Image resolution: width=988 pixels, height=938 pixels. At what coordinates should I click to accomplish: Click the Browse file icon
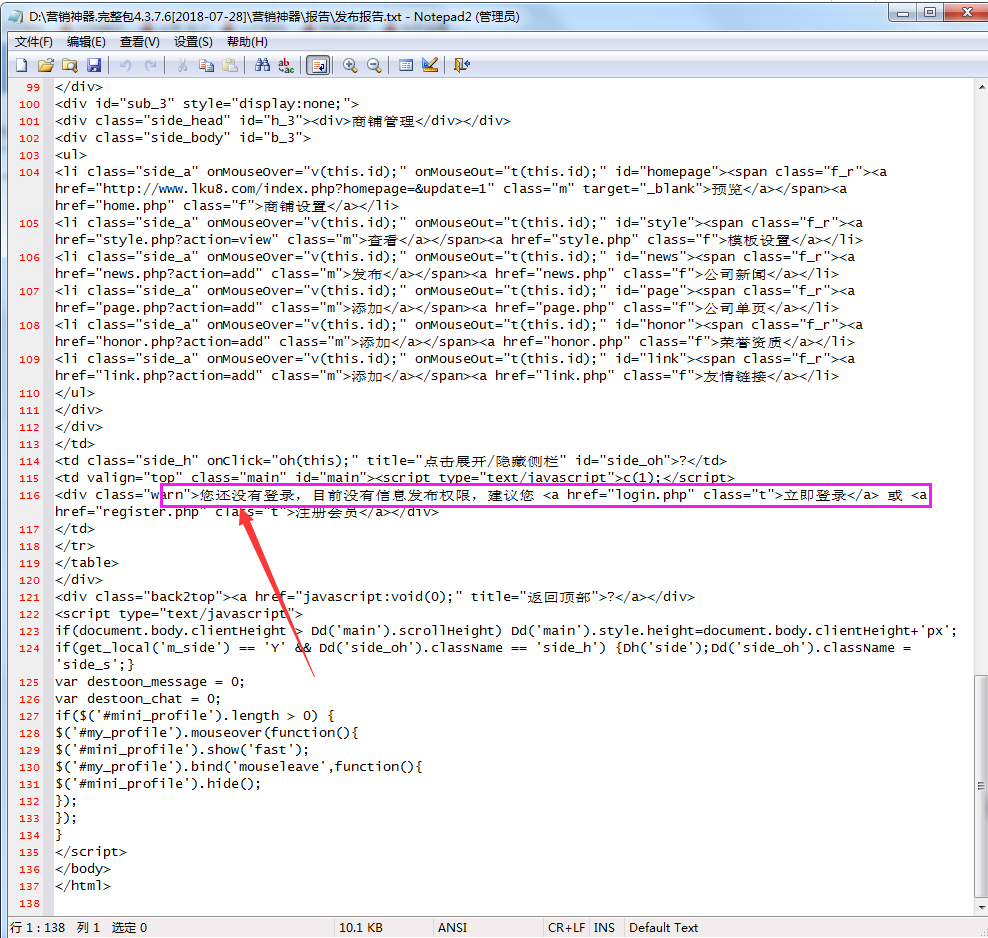pyautogui.click(x=69, y=65)
